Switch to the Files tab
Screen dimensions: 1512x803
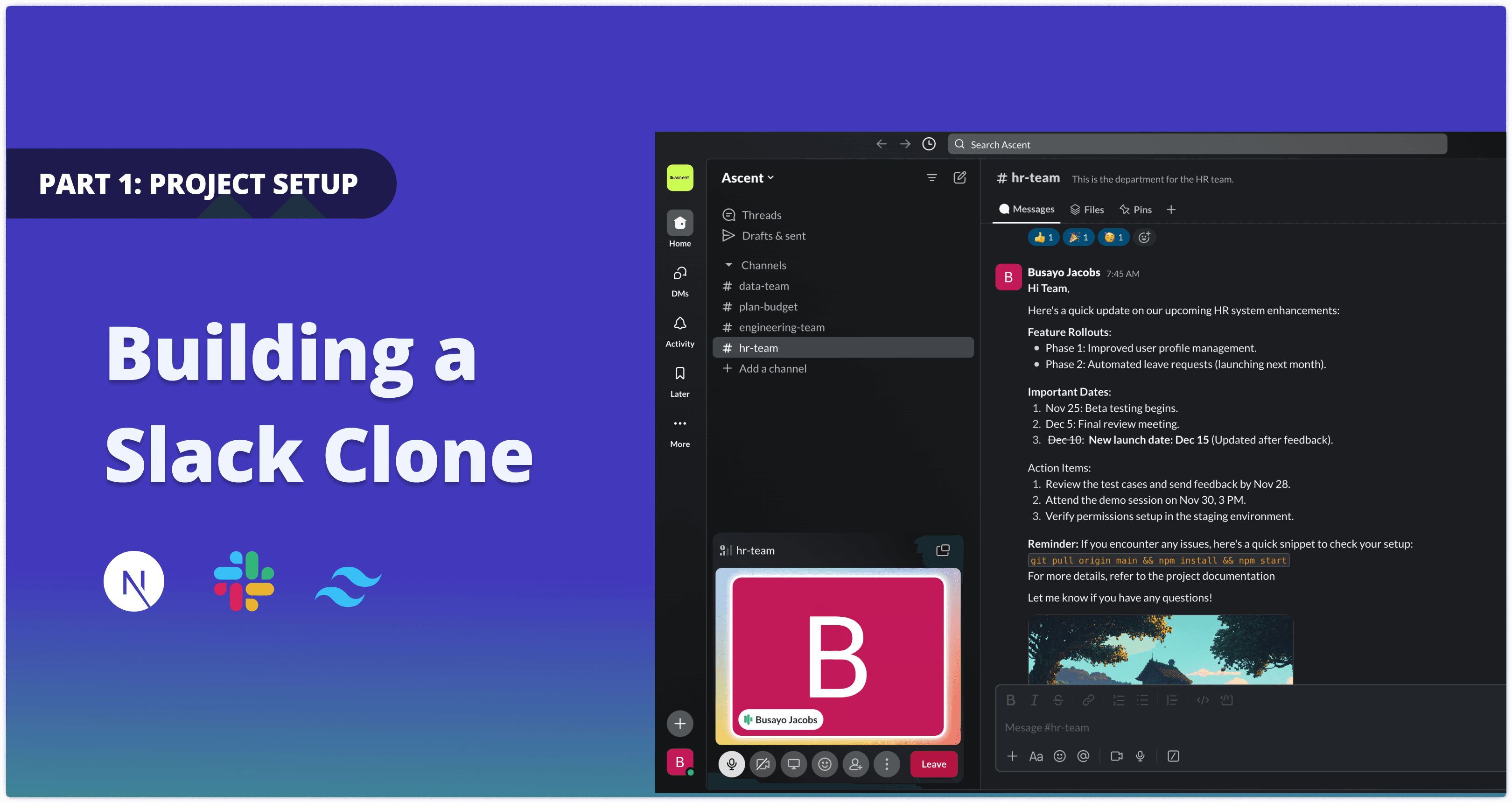1086,210
